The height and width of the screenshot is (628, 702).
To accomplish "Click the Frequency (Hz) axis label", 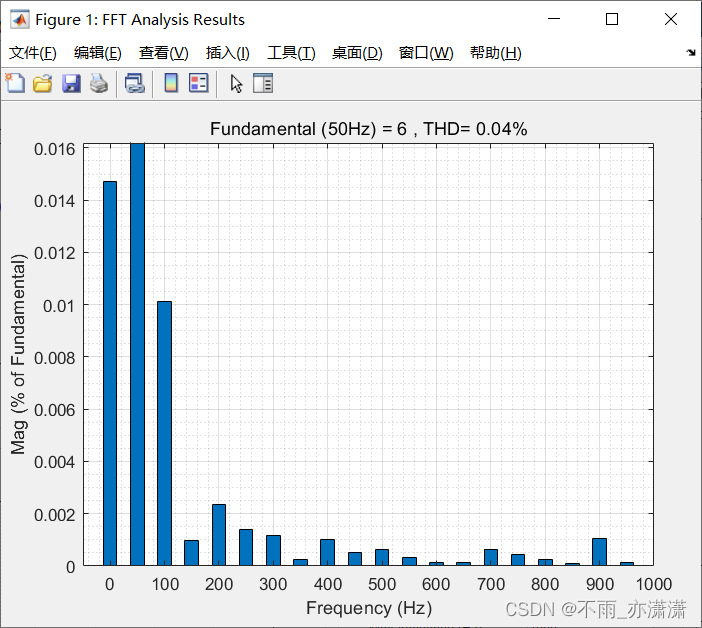I will pyautogui.click(x=369, y=608).
